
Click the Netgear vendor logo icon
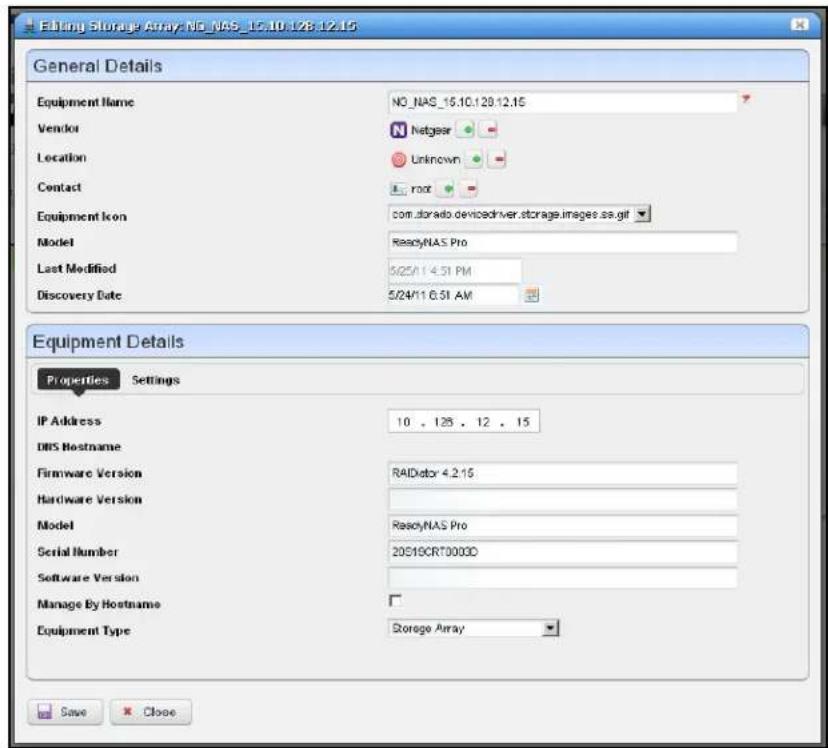[398, 130]
